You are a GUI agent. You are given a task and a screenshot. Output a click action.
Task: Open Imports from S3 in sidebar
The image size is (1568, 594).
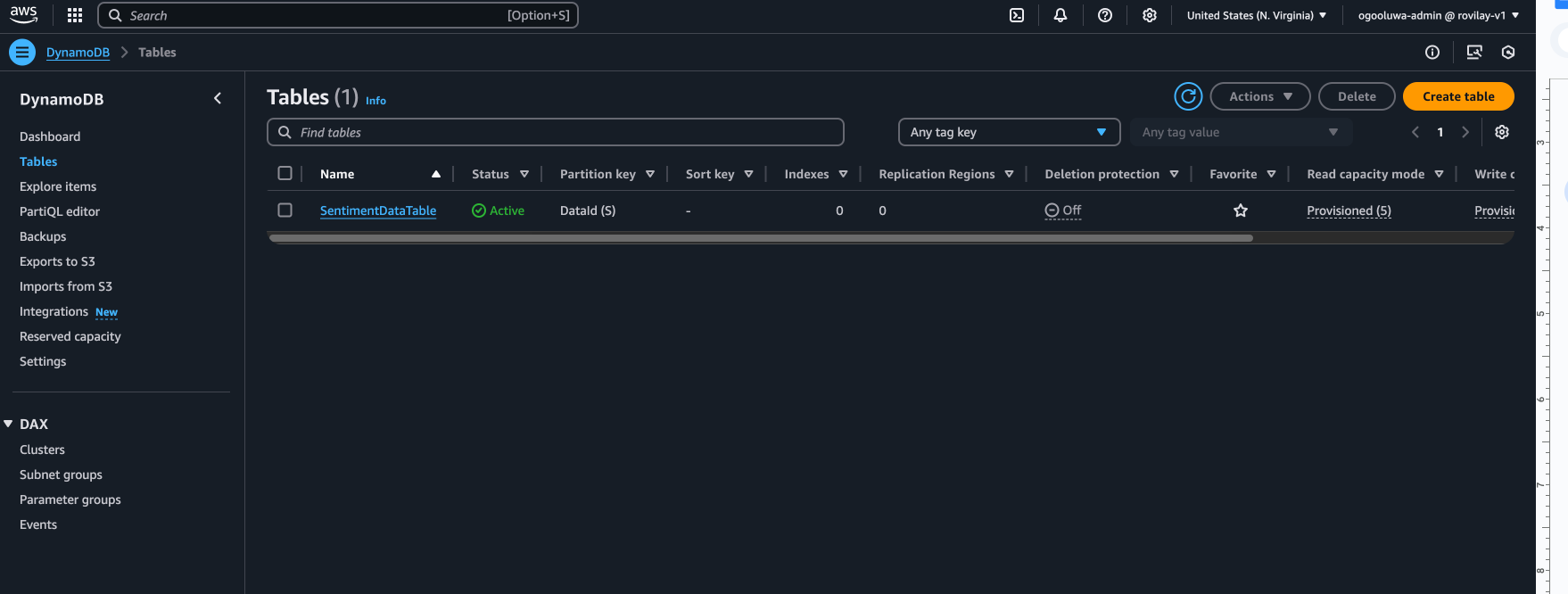coord(66,286)
